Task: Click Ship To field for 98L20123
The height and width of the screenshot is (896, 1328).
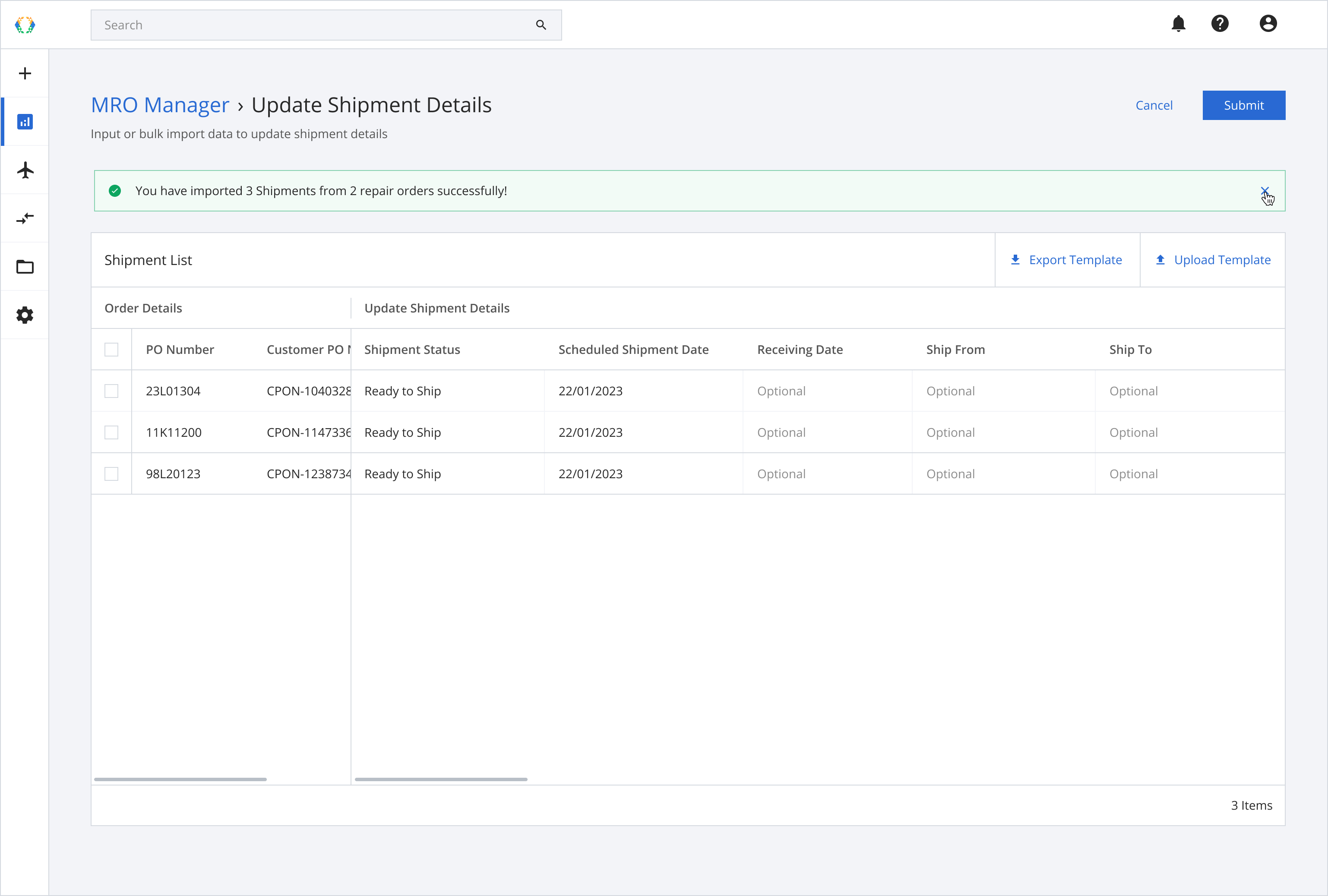Action: click(1190, 474)
